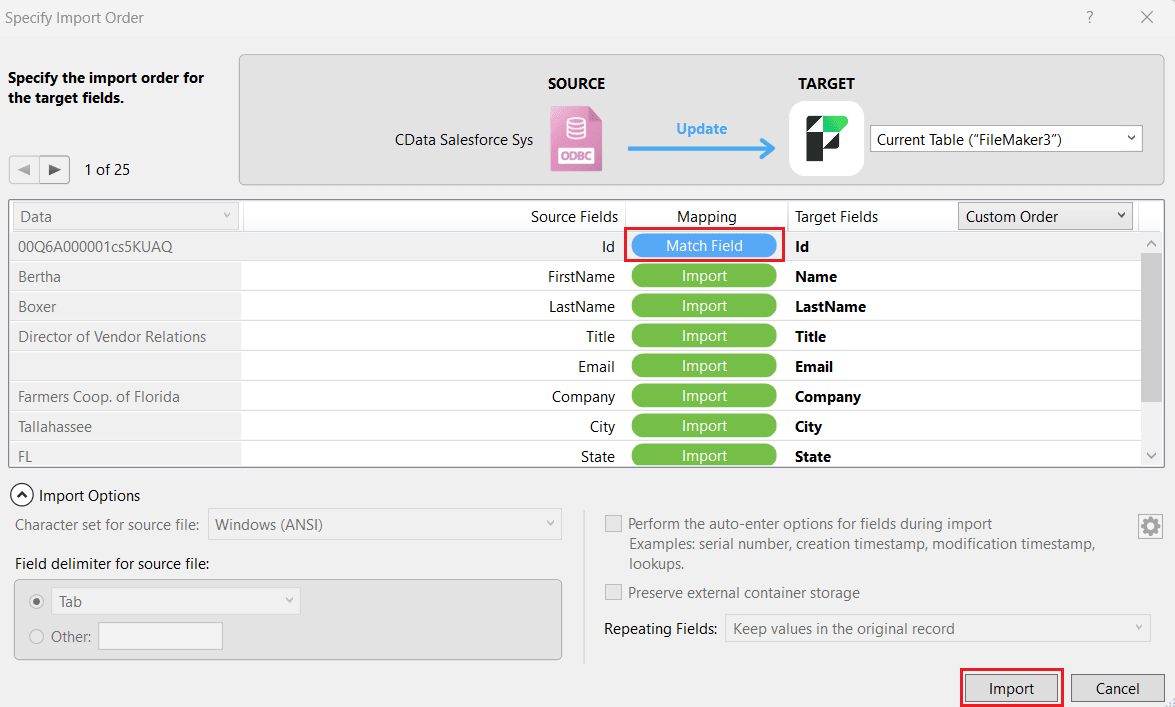Click the ODBC source database icon

click(x=576, y=141)
